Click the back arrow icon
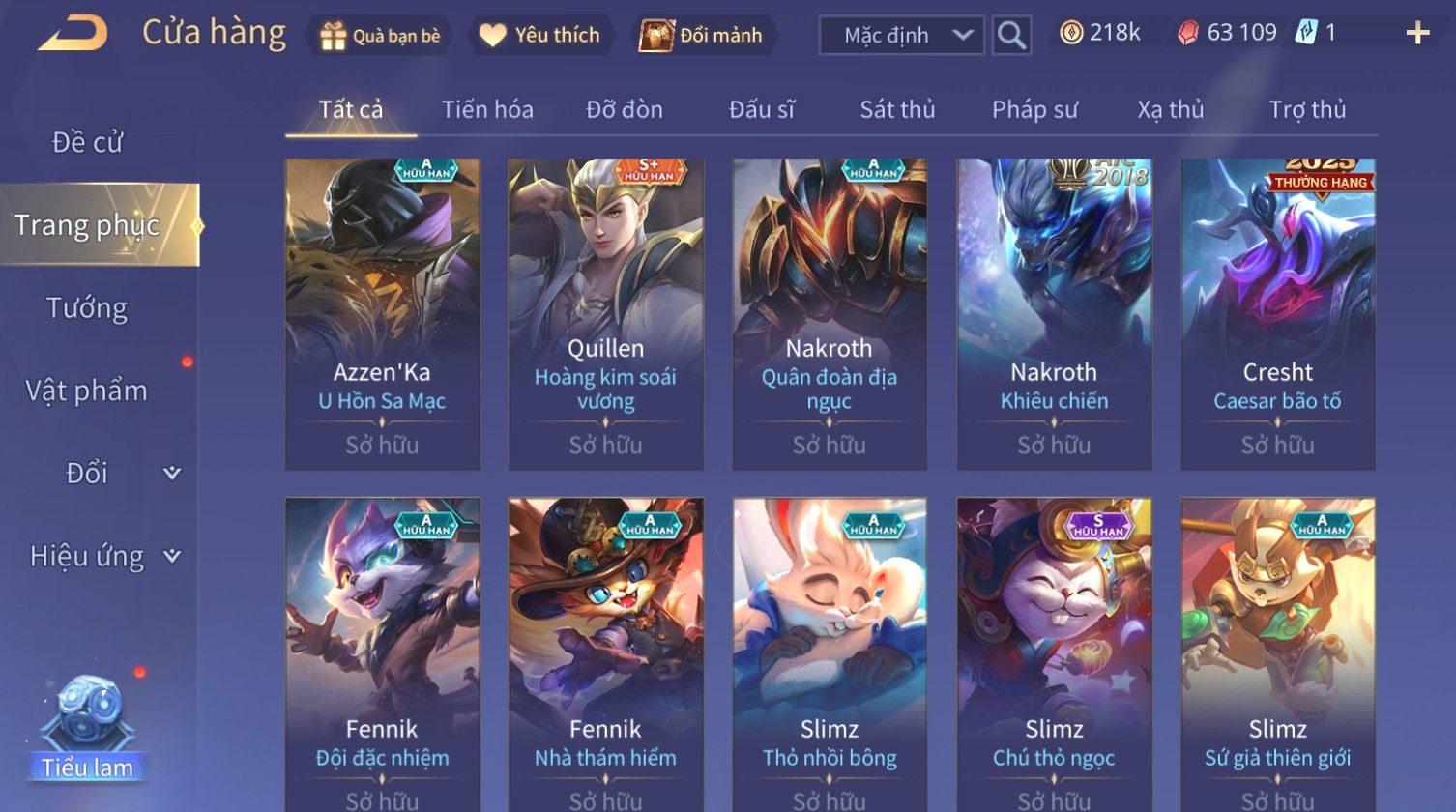Screen dimensions: 1456x812 pos(73,34)
